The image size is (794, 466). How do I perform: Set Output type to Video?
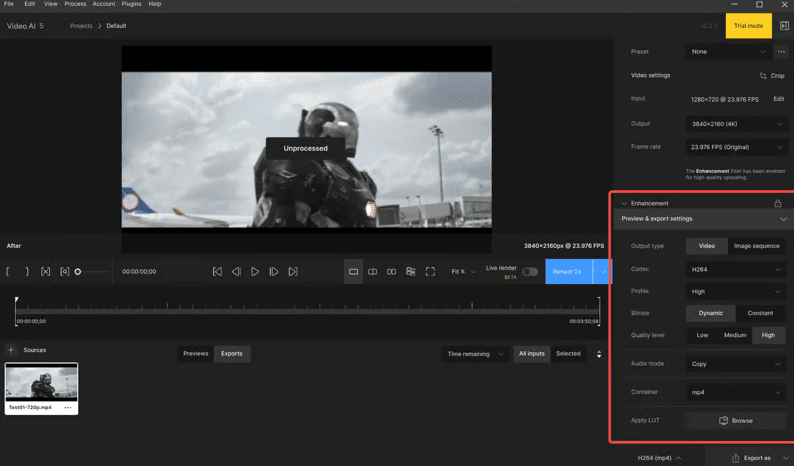click(x=707, y=246)
